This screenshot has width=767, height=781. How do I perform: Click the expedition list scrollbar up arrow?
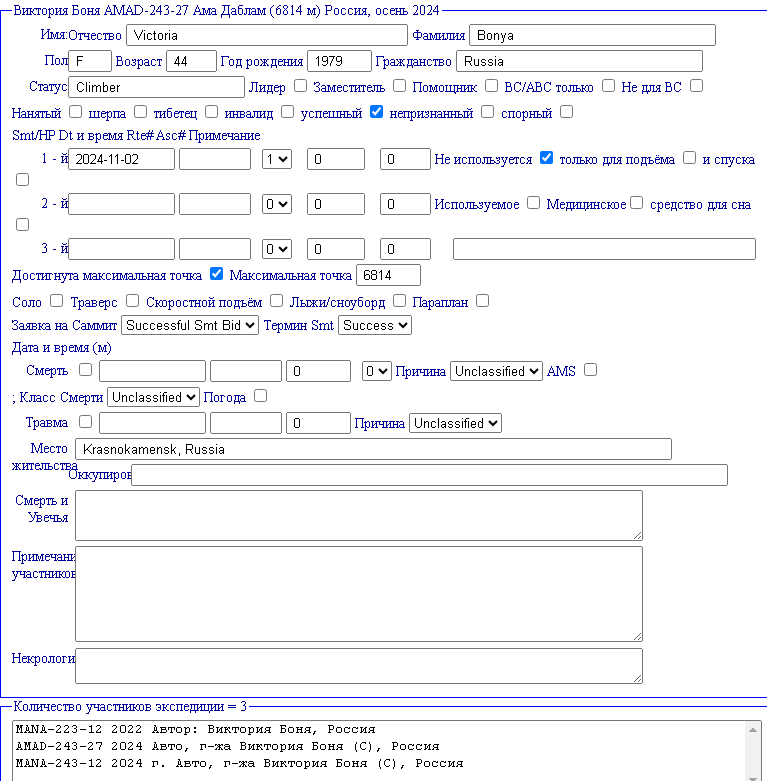[x=753, y=730]
